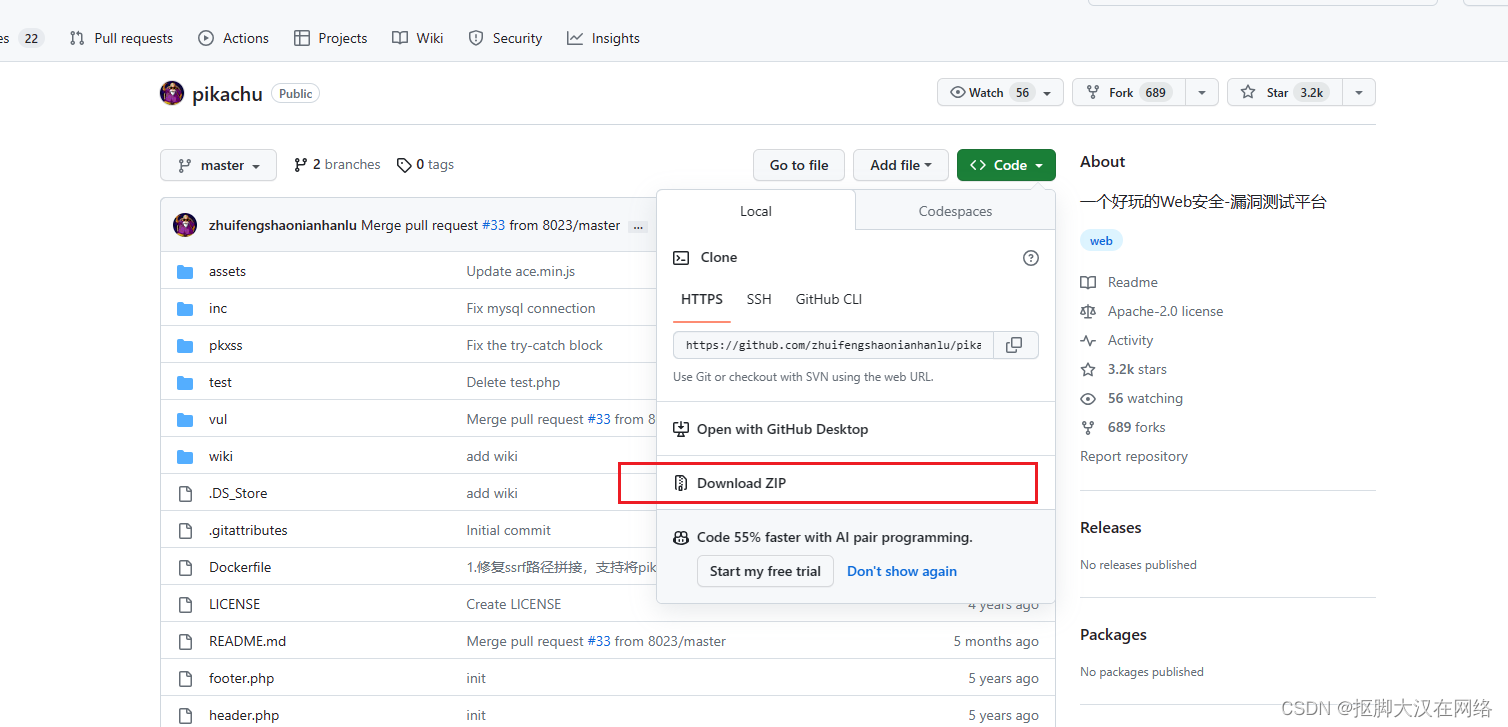Expand the Fork options dropdown arrow

(1202, 92)
